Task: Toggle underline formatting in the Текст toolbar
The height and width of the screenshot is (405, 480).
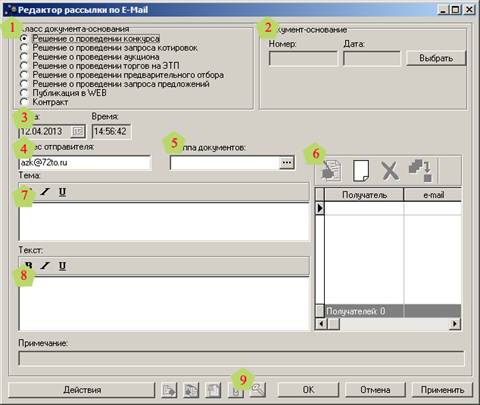Action: [x=62, y=266]
